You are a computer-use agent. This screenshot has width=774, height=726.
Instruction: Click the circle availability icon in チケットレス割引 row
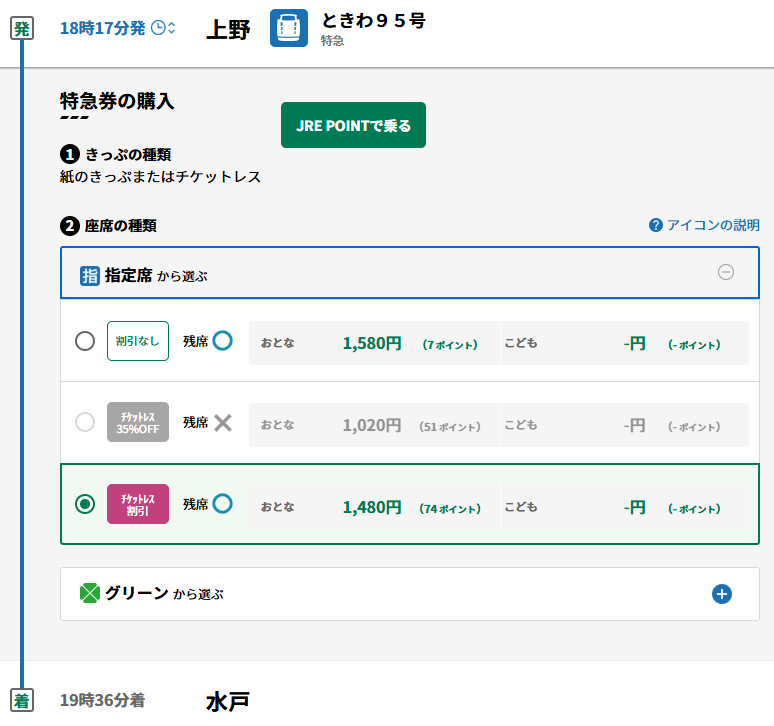point(223,503)
